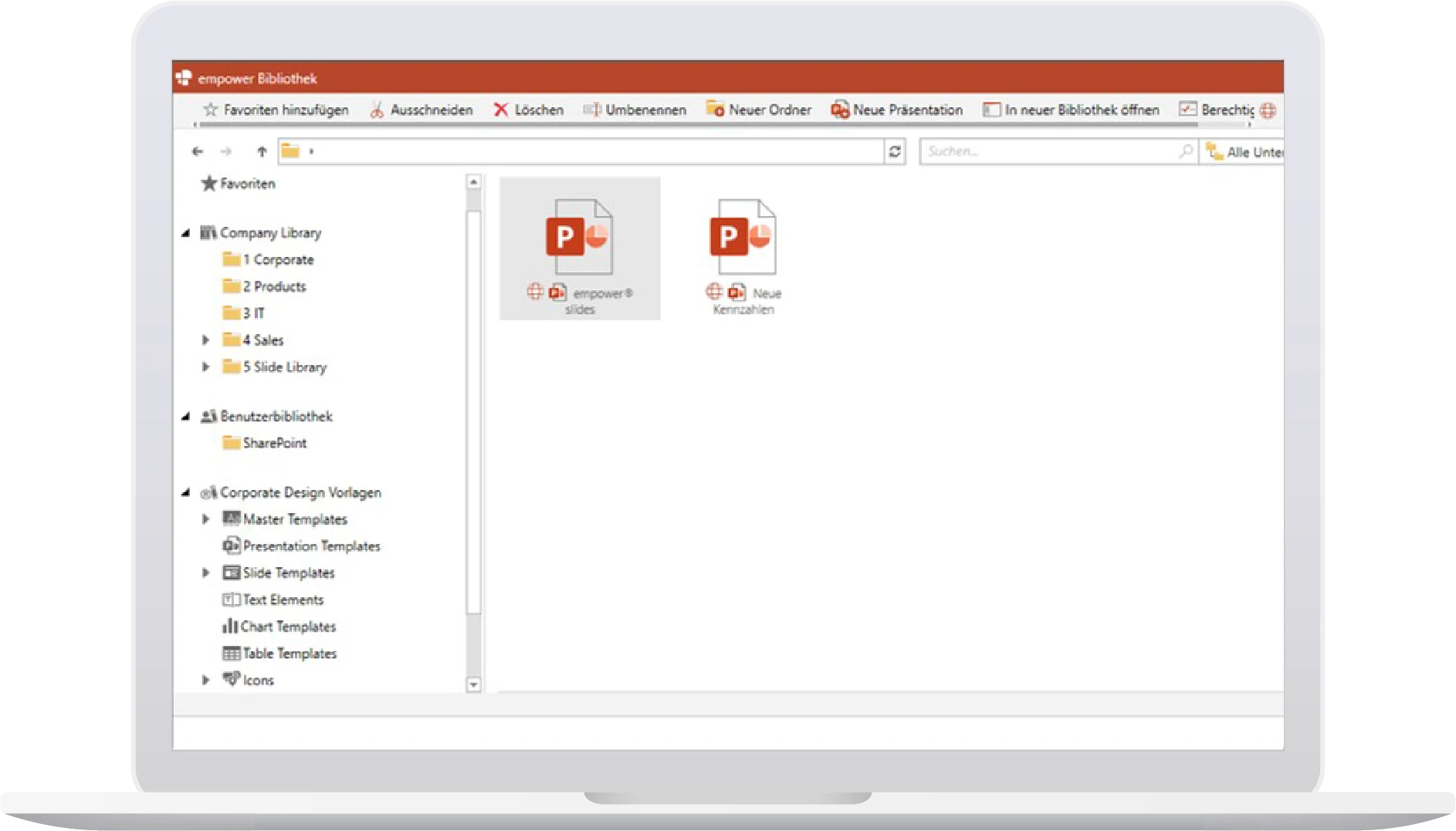This screenshot has width=1456, height=831.
Task: Click tree scrollbar down arrow
Action: pyautogui.click(x=474, y=684)
